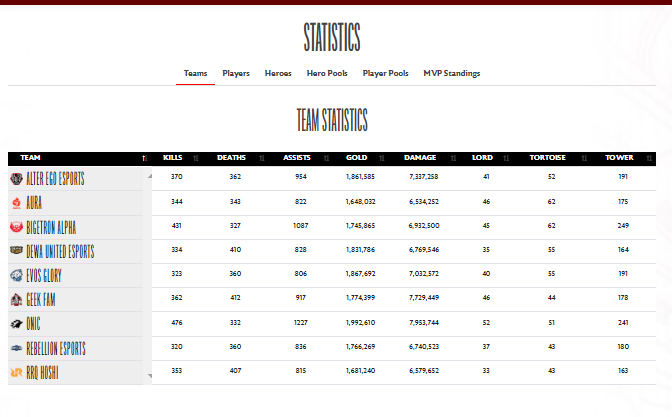Switch to the Heroes tab
Screen dimensions: 672x417
click(278, 73)
